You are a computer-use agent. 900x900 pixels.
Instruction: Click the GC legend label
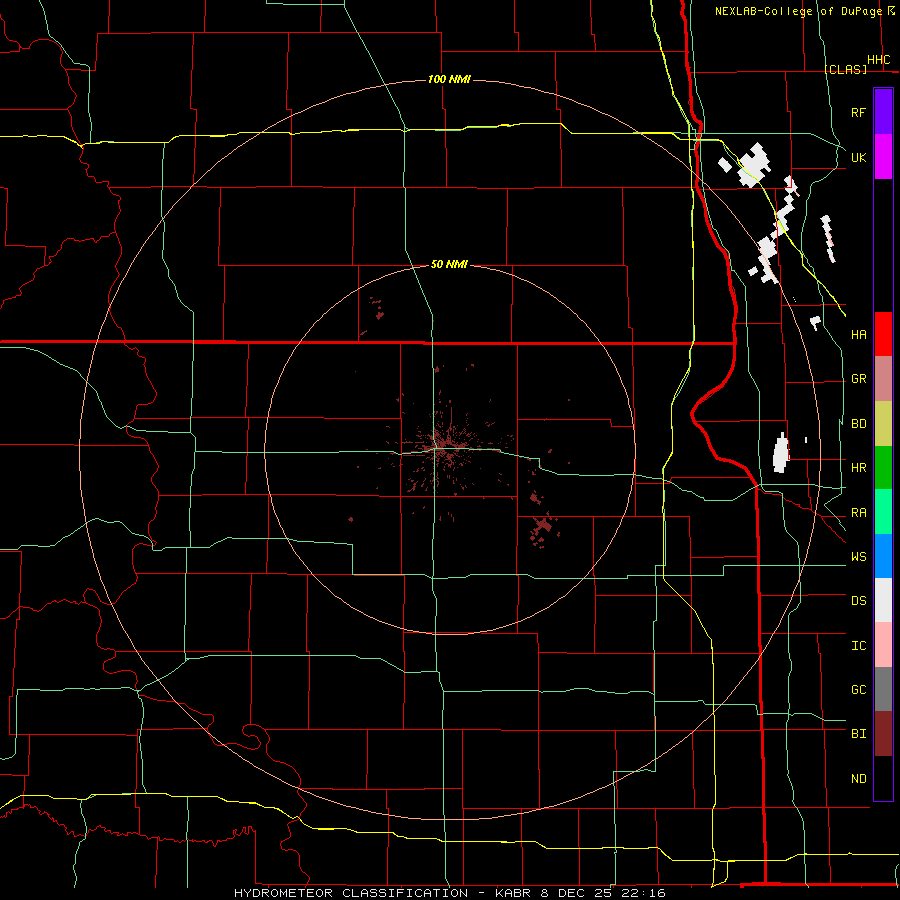[858, 690]
